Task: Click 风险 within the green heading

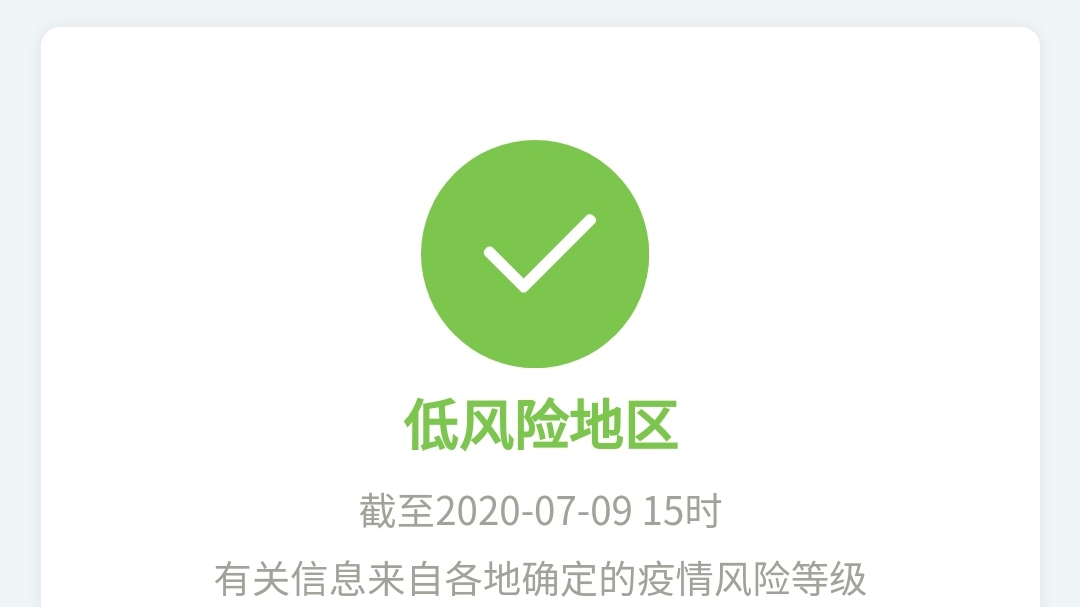Action: tap(513, 424)
